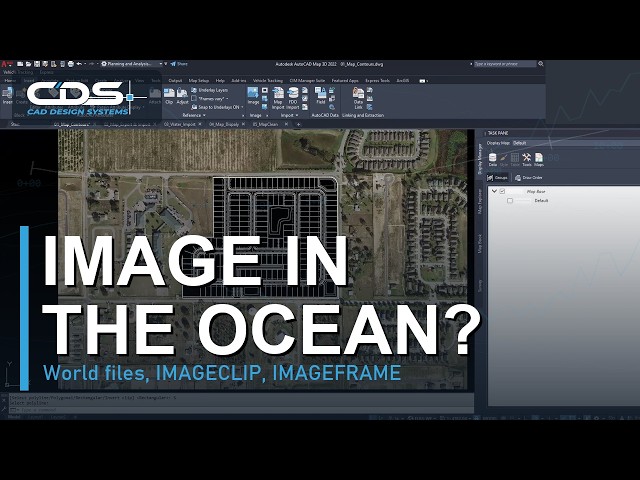The image size is (640, 480).
Task: Select the Clip tool in Reference panel
Action: pyautogui.click(x=169, y=96)
